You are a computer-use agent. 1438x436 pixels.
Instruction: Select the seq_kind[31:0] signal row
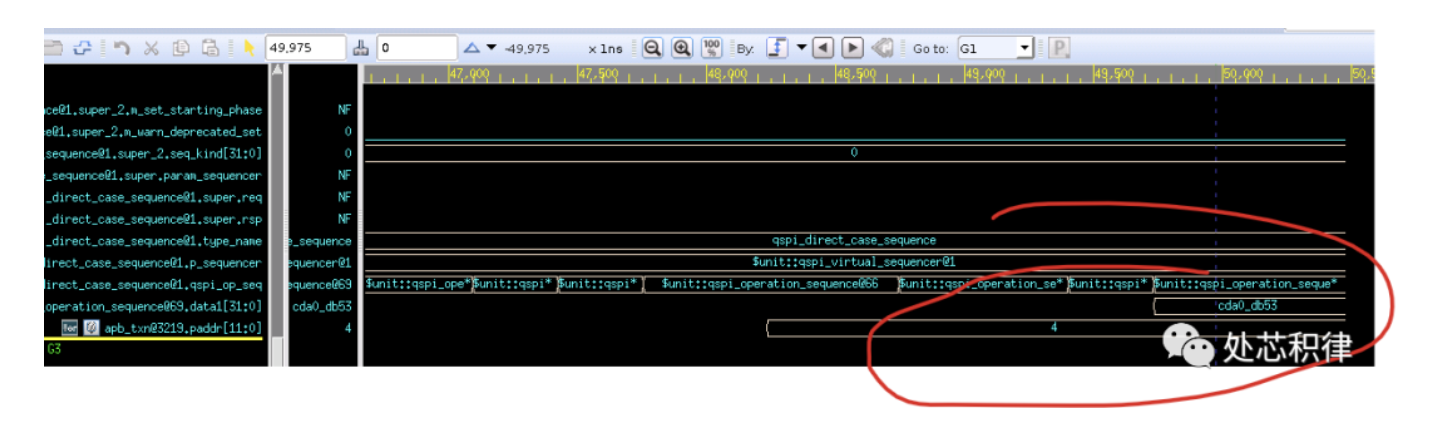pyautogui.click(x=154, y=153)
